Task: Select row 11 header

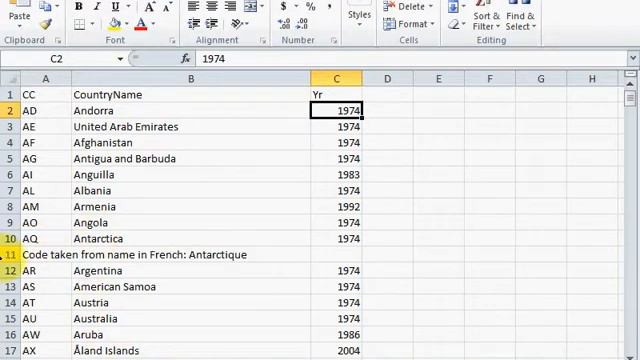Action: coord(10,255)
